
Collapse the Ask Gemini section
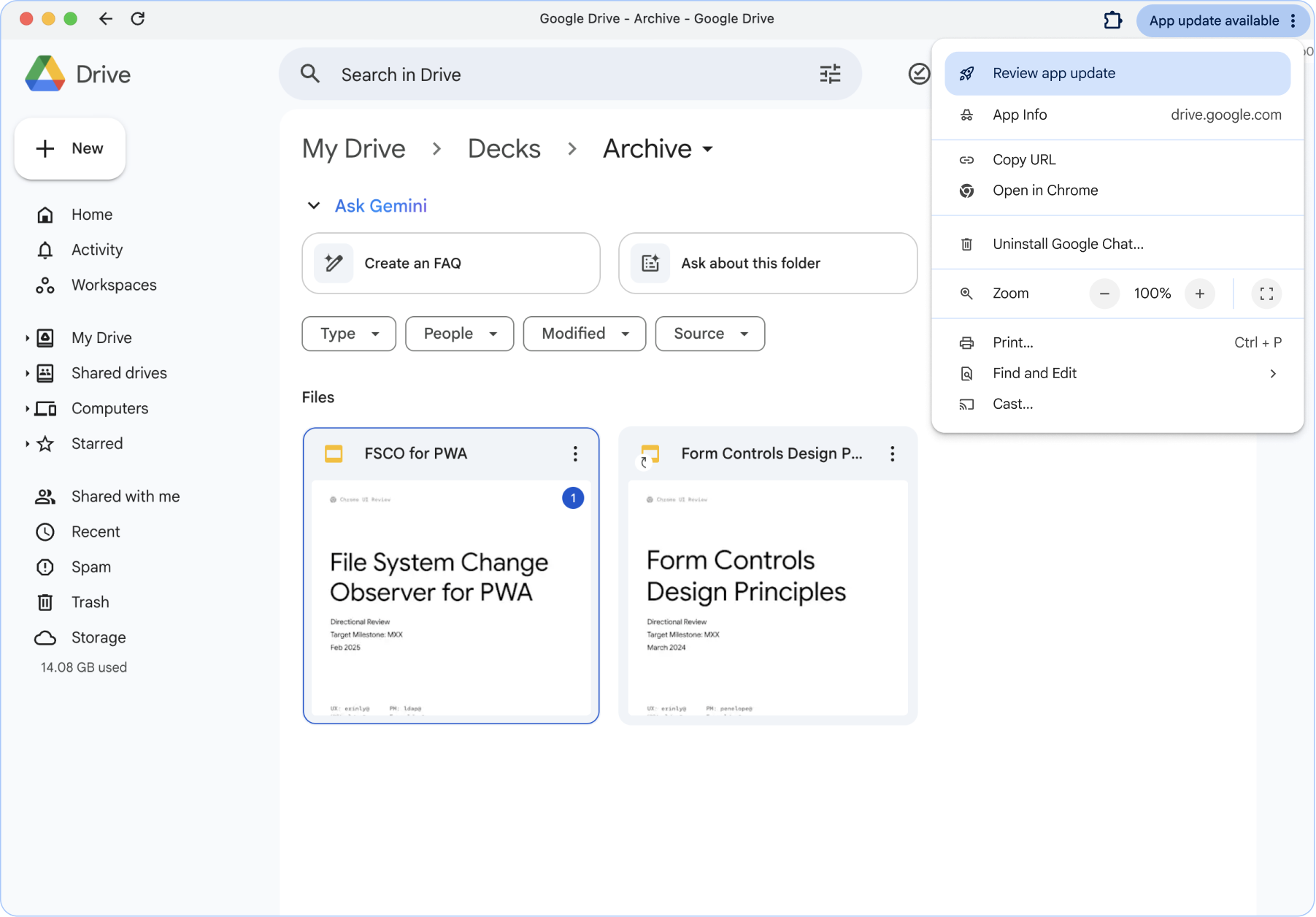tap(314, 206)
